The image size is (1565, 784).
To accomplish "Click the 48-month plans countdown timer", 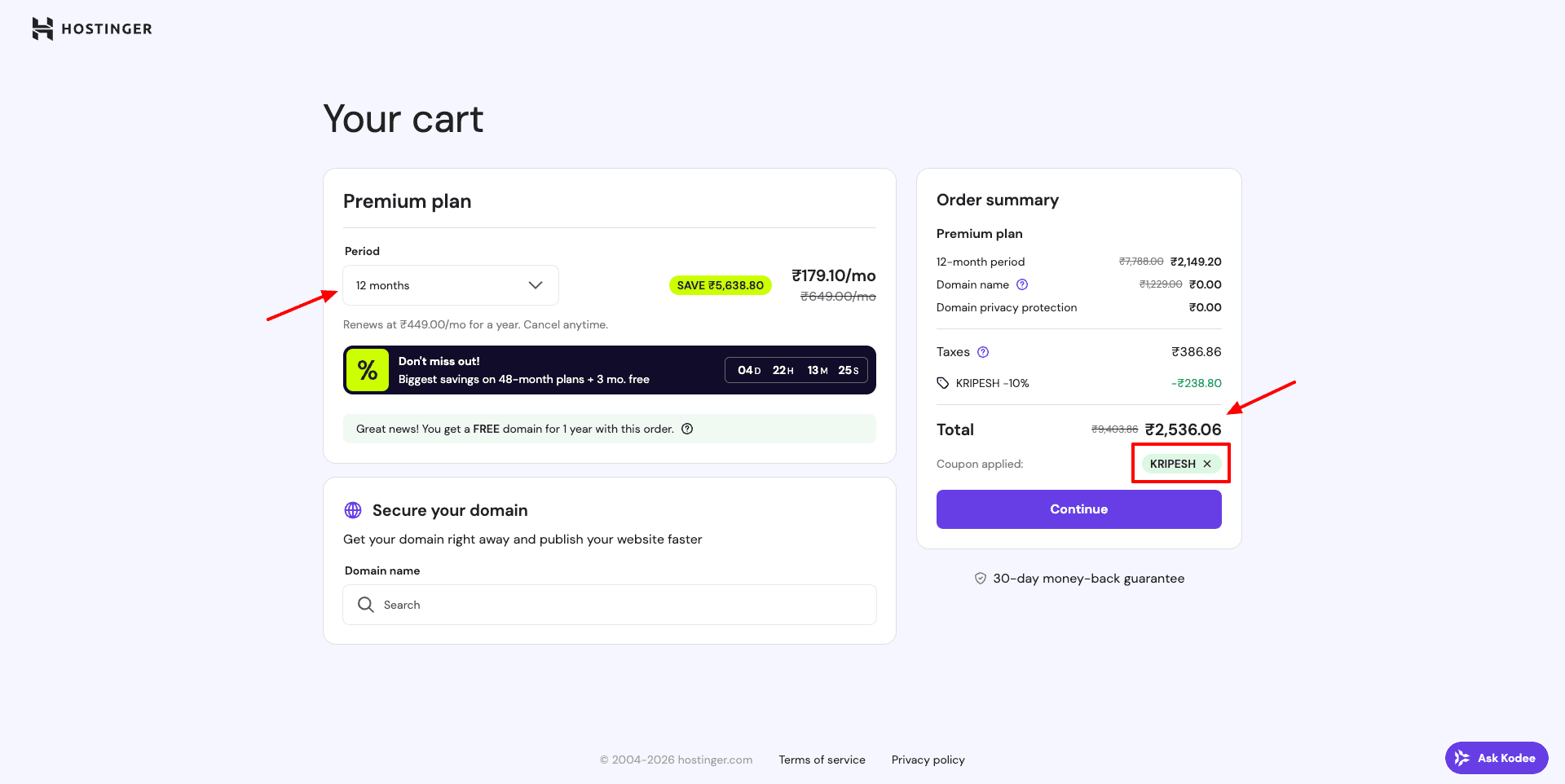I will [796, 370].
